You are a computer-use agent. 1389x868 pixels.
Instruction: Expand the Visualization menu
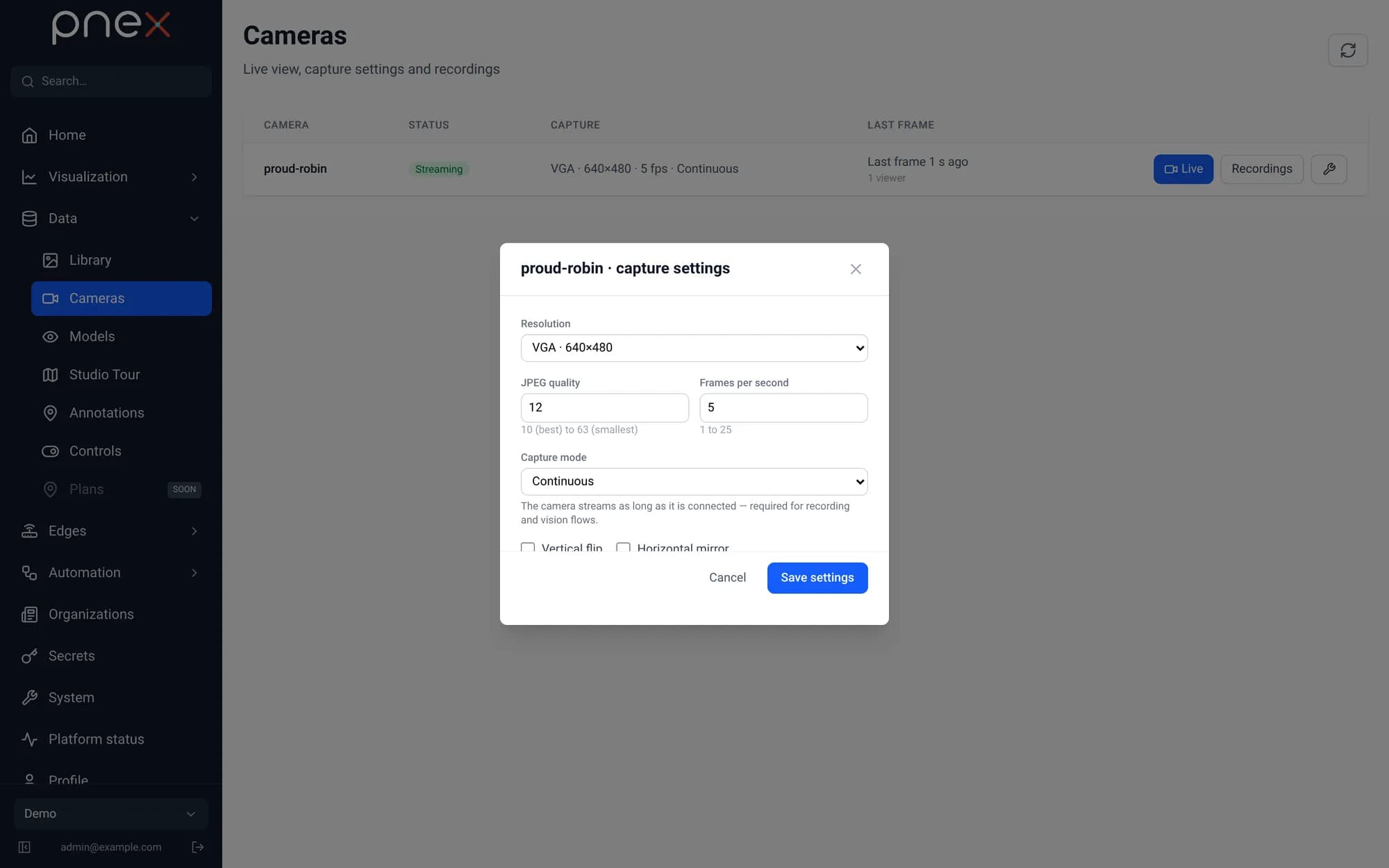click(111, 177)
